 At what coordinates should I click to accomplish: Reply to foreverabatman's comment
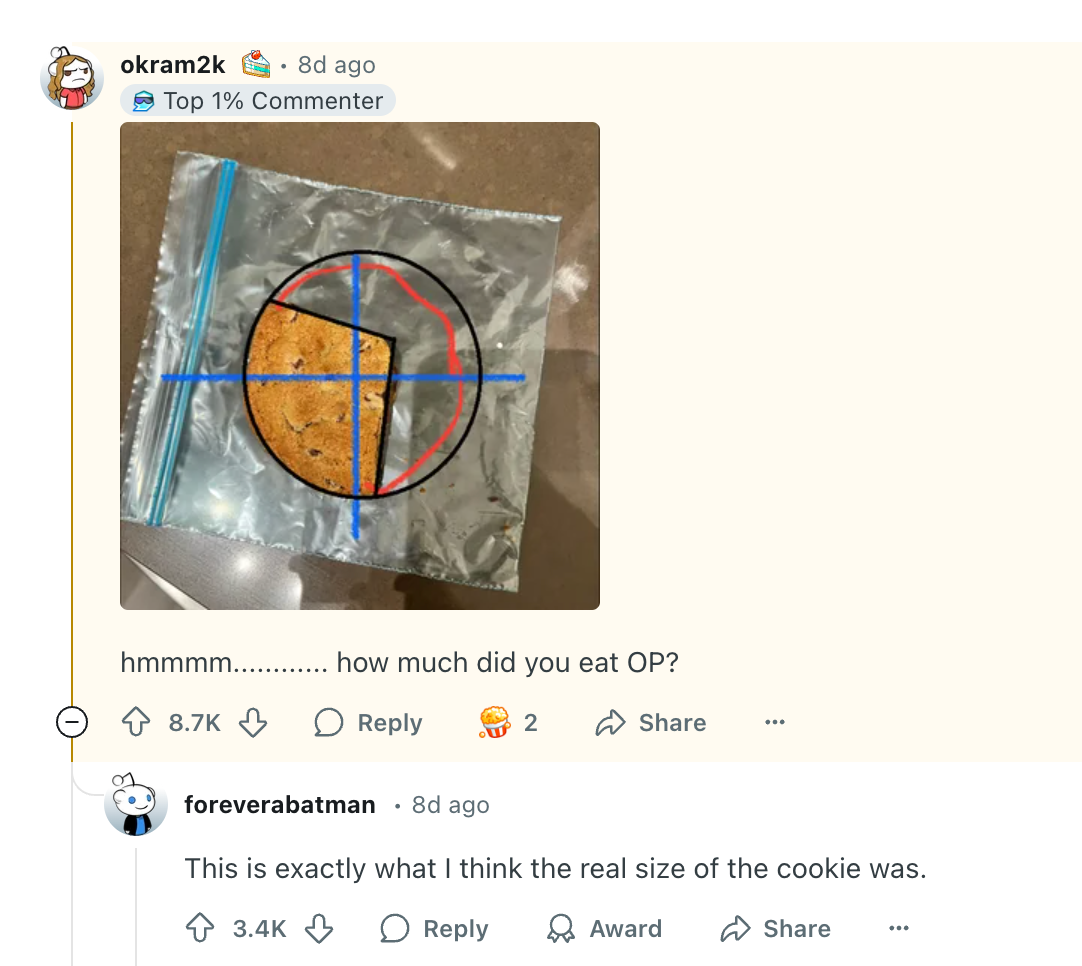pos(435,929)
